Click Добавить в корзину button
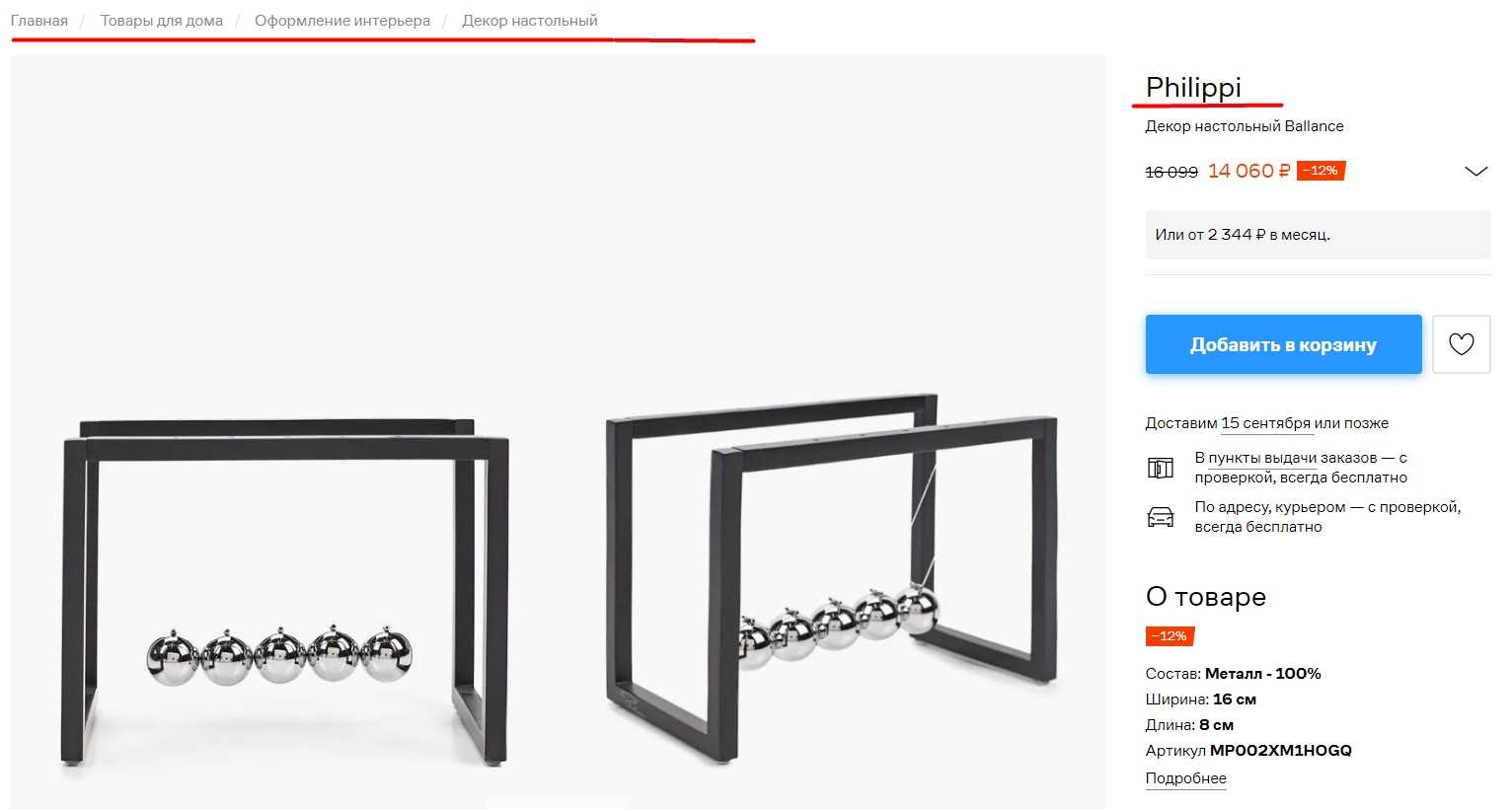Image resolution: width=1512 pixels, height=809 pixels. click(1283, 344)
